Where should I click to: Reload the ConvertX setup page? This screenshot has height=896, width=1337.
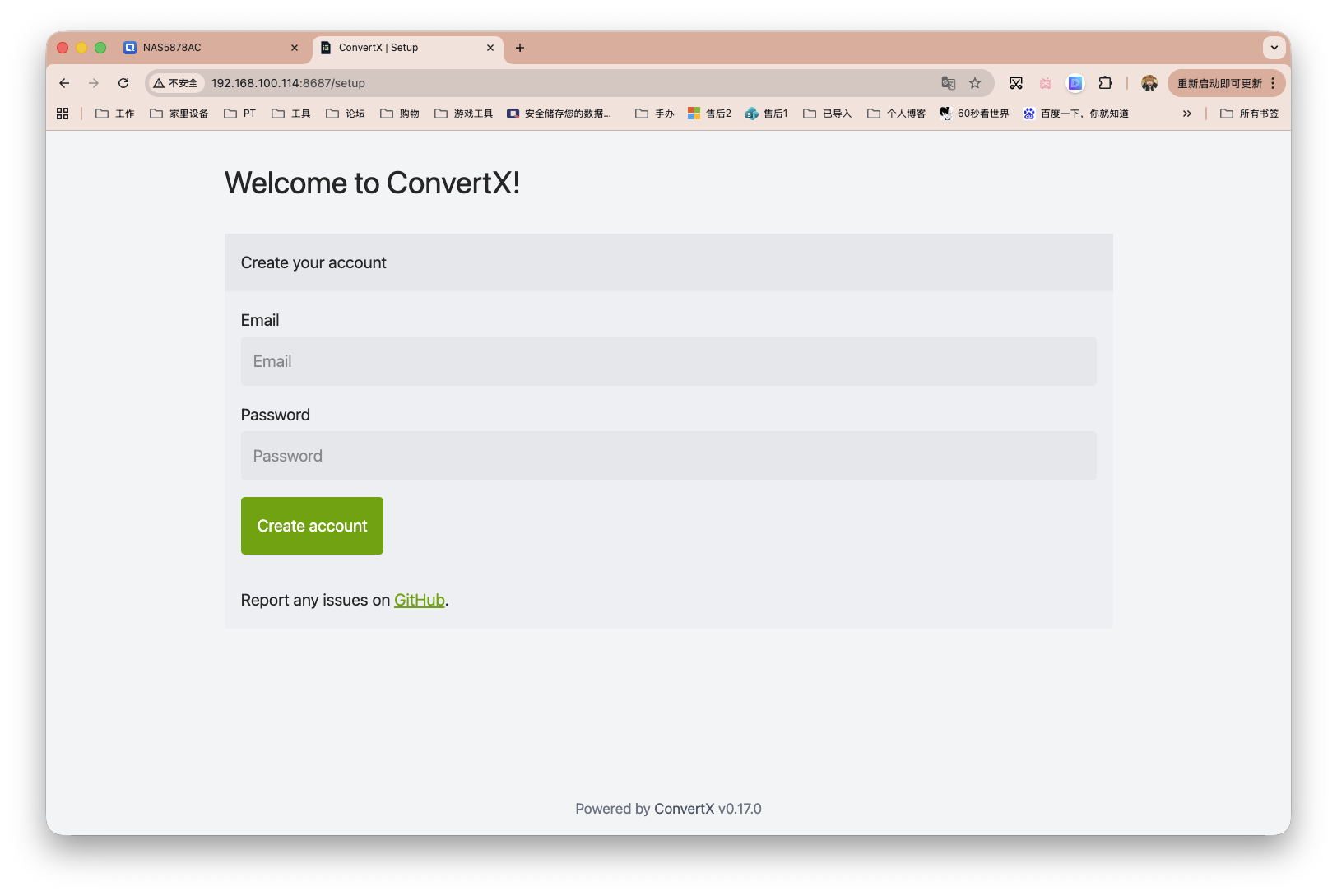tap(123, 83)
